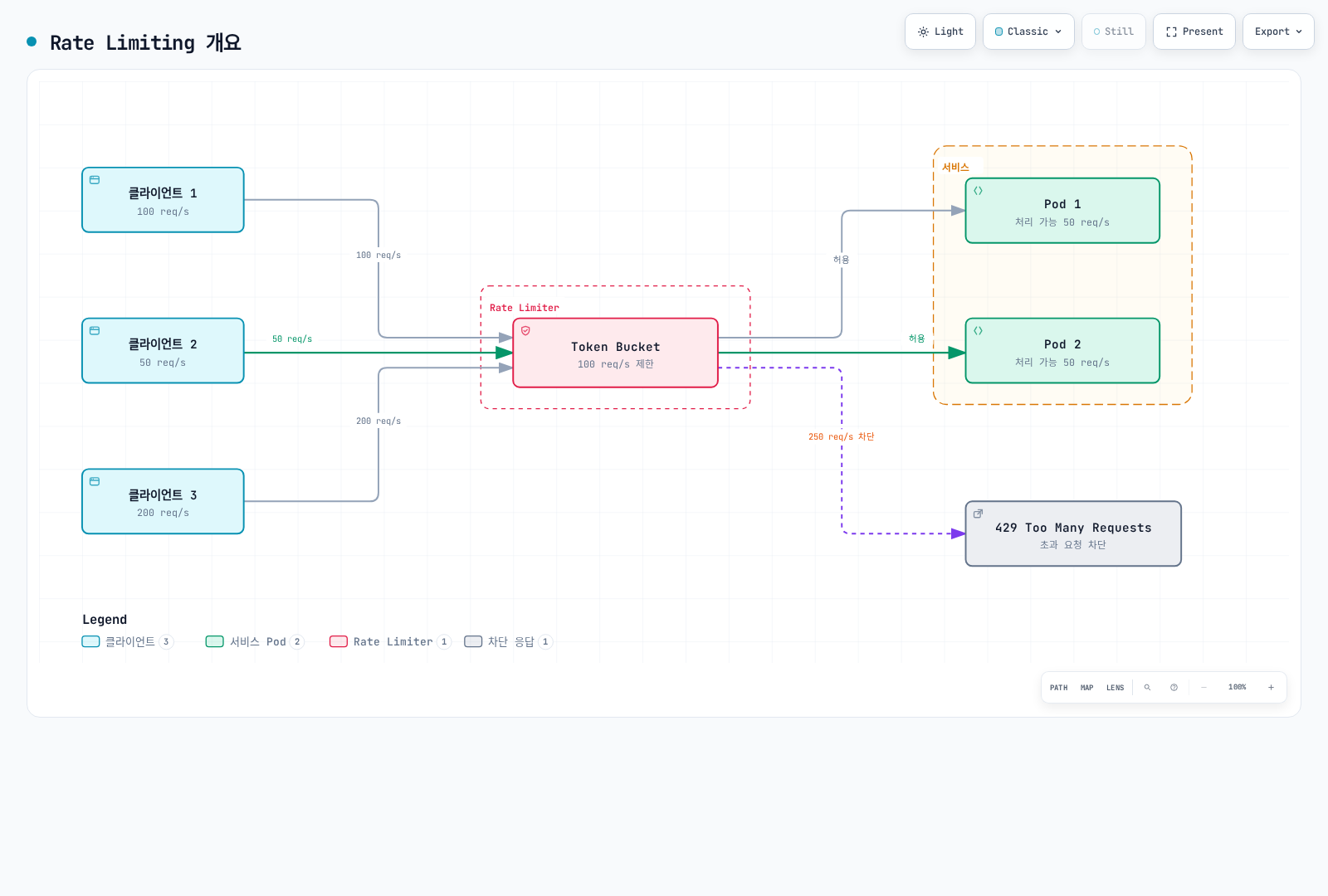1328x896 pixels.
Task: Click the 100% zoom level indicator
Action: tap(1237, 688)
